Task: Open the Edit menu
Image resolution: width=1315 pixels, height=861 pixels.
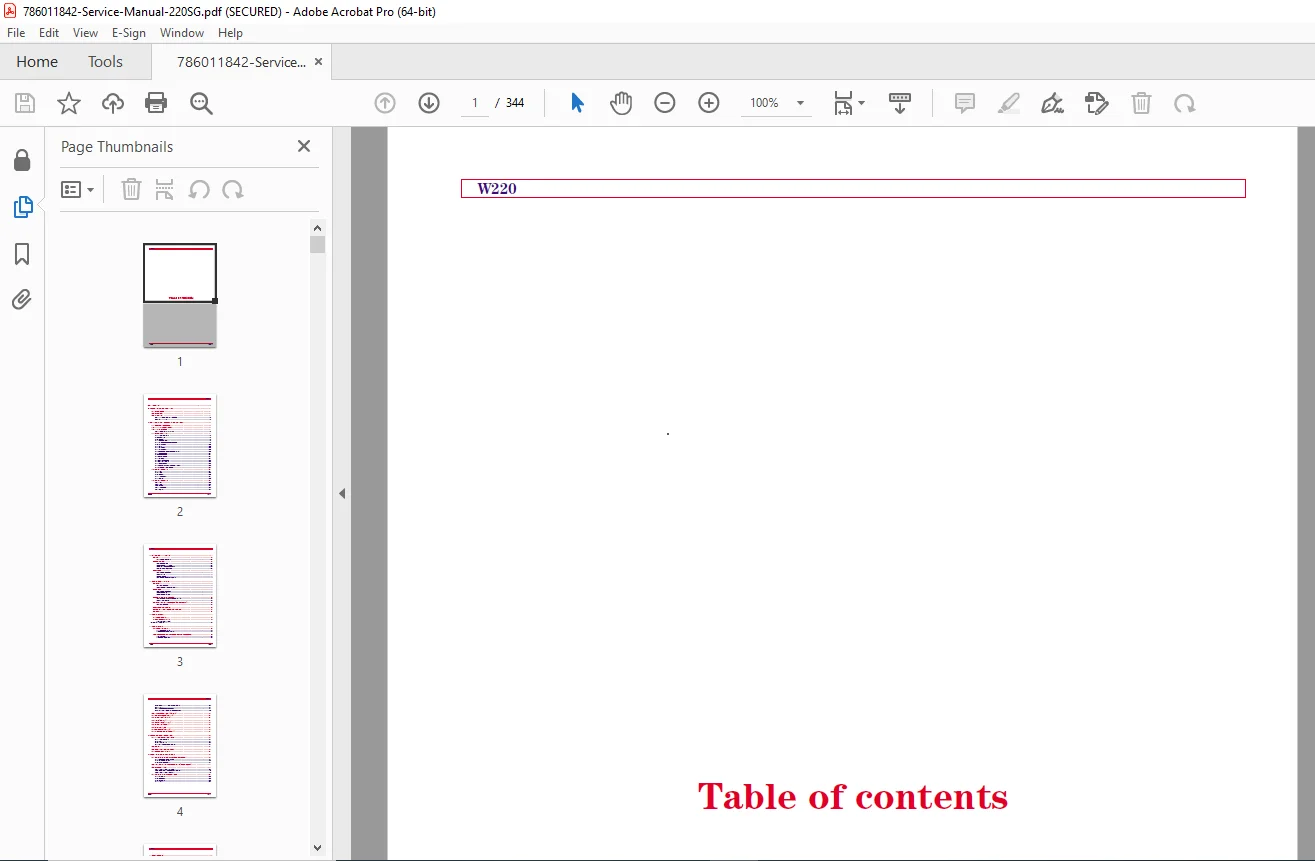Action: pos(49,33)
